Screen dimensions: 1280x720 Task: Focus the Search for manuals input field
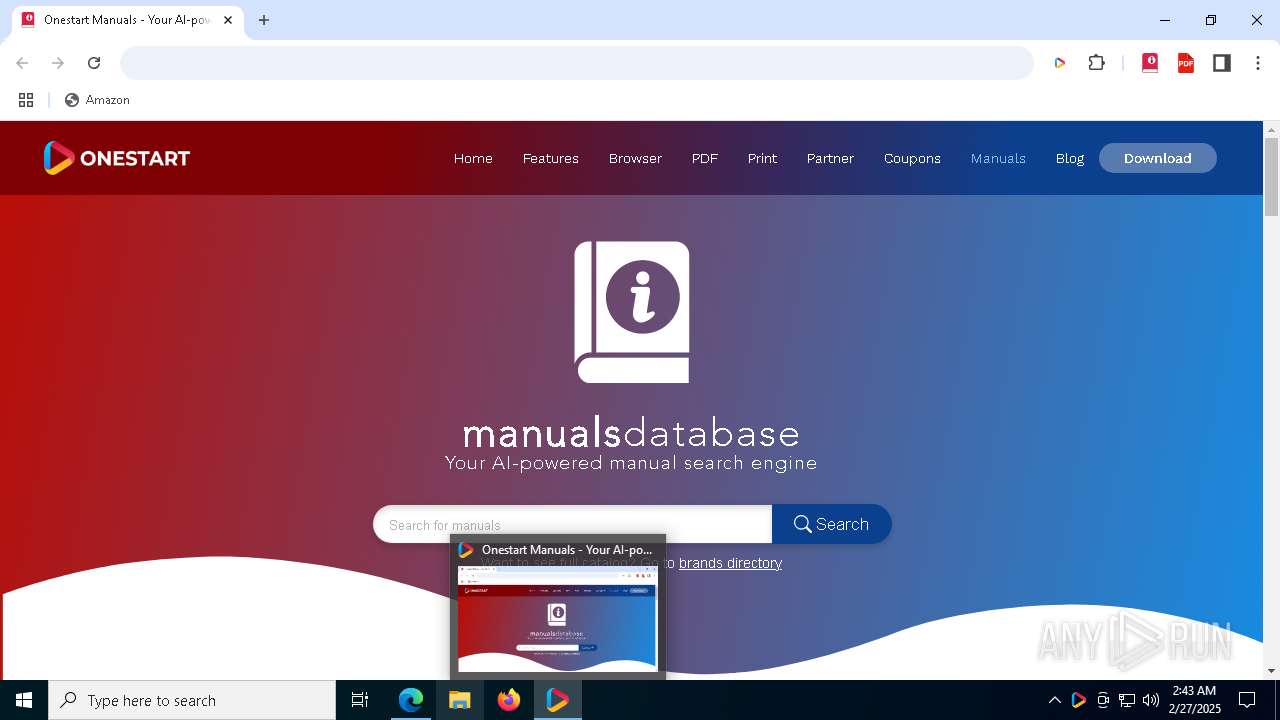pos(572,524)
